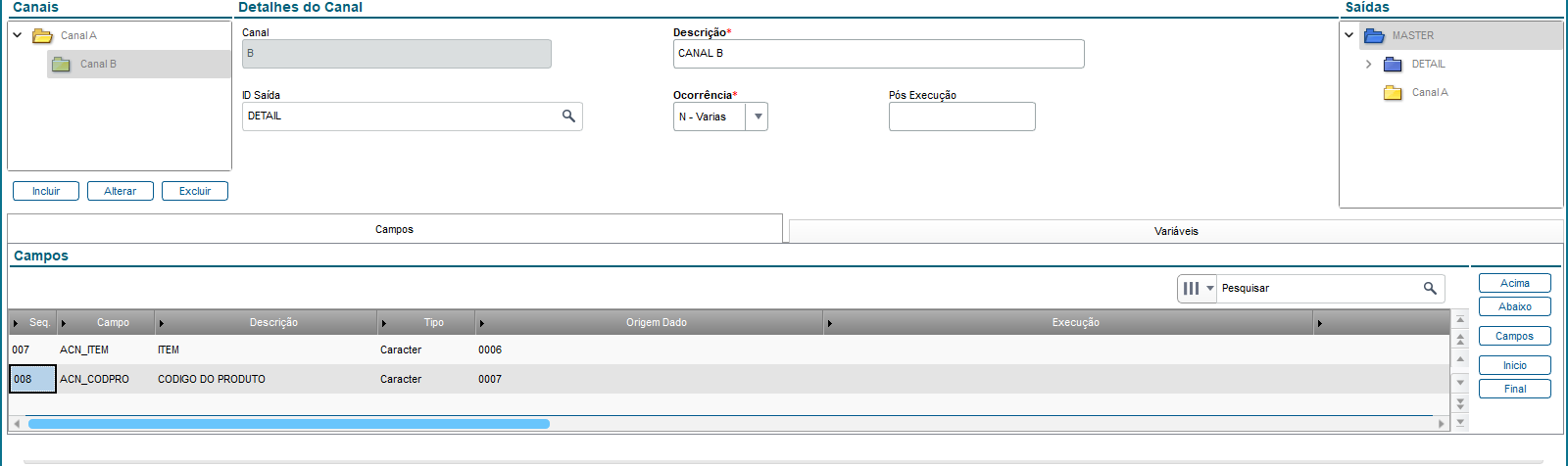Select the green Canal B folder icon
The image size is (1568, 466).
coord(61,65)
